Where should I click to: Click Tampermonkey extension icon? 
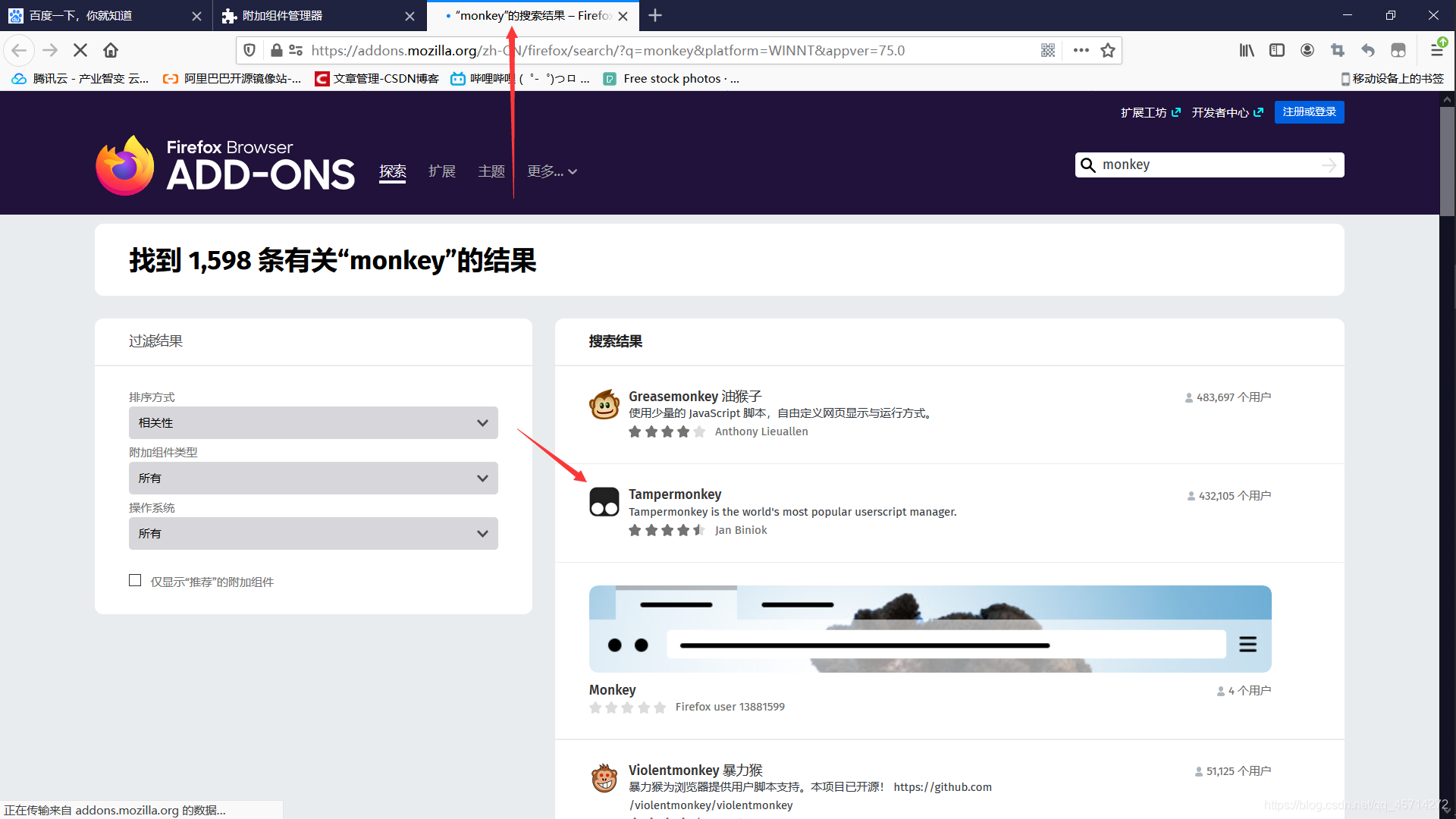pos(604,502)
